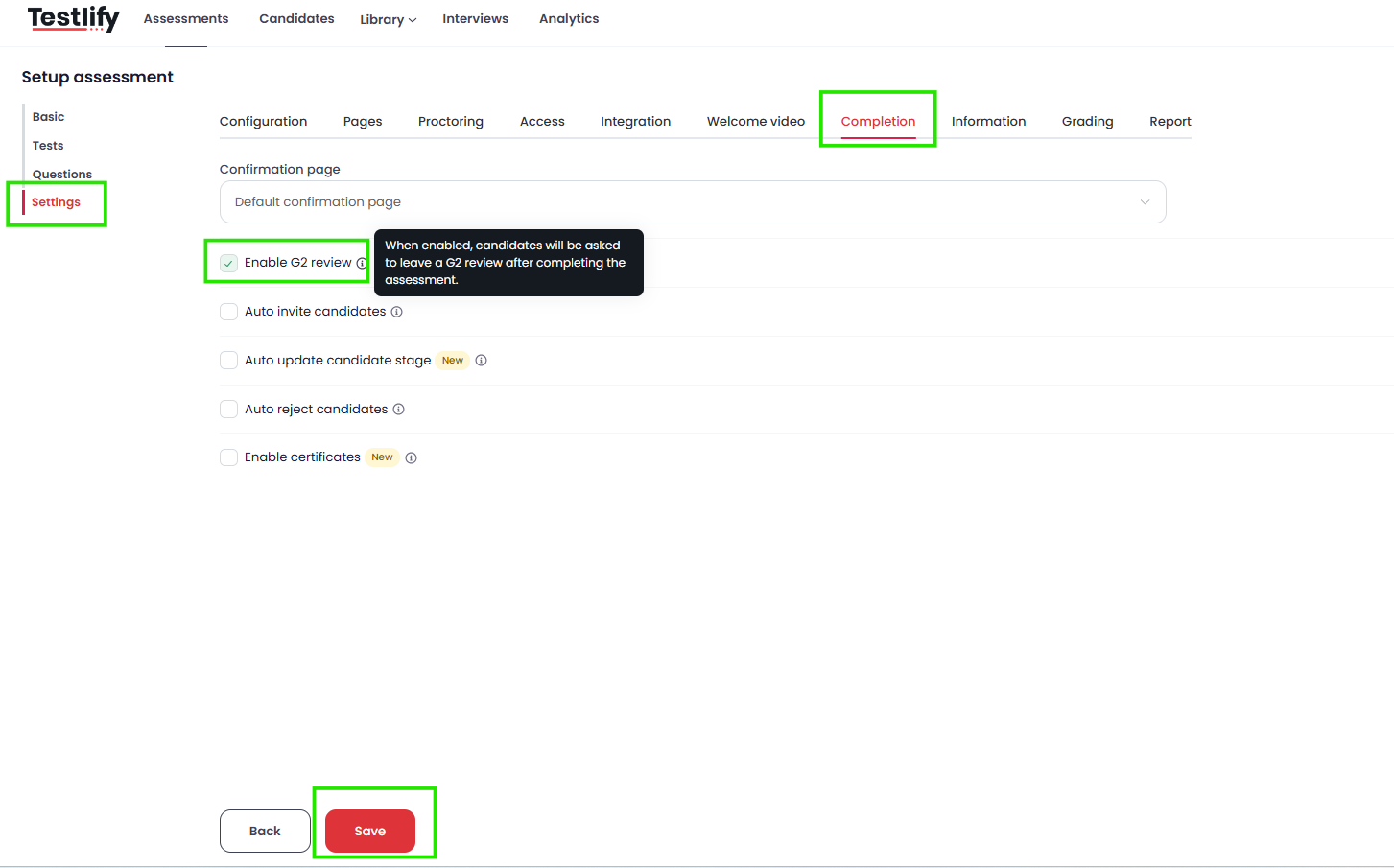Screen dimensions: 1394x868
Task: Select Settings in the setup sidebar
Action: [x=56, y=202]
